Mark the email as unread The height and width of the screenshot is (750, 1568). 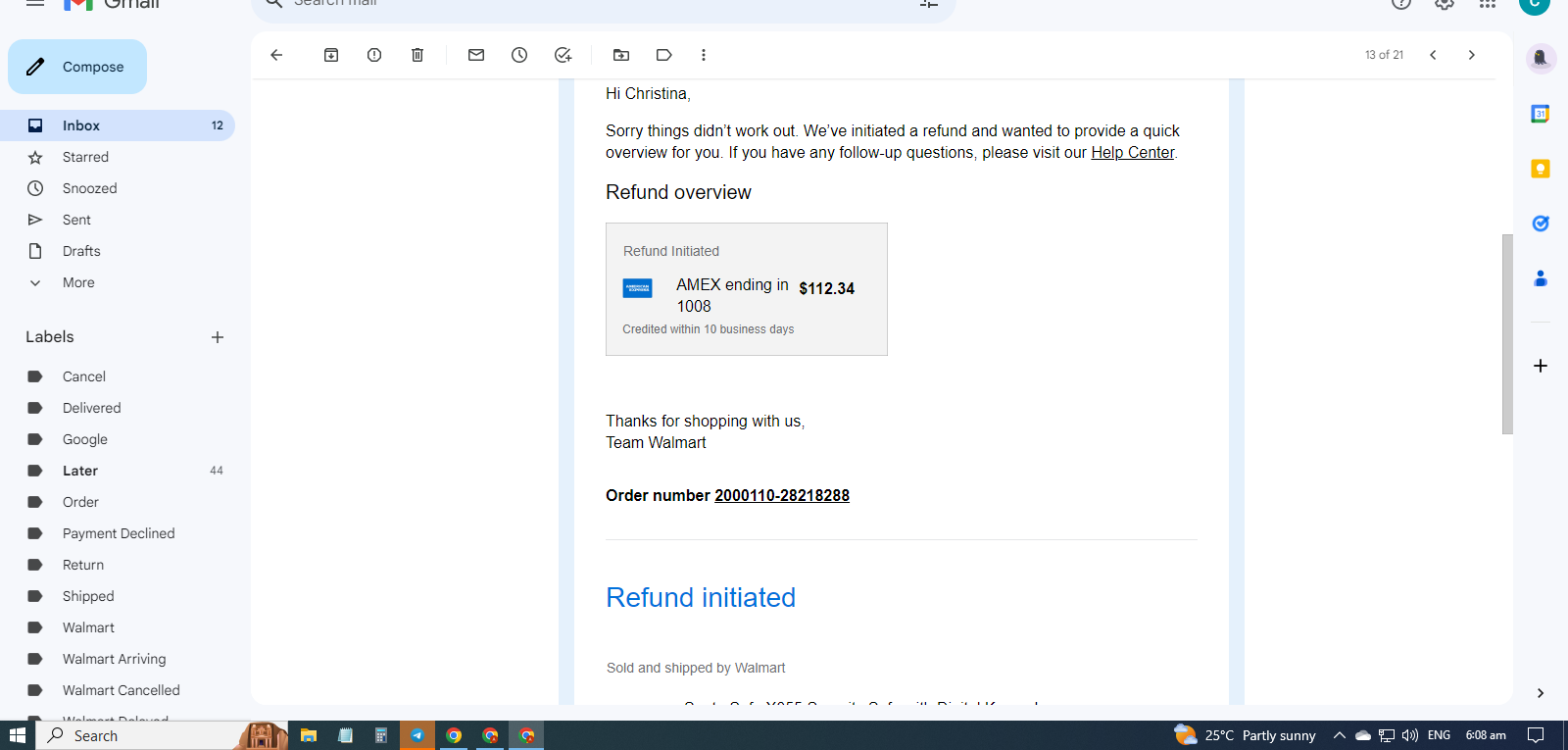tap(476, 55)
